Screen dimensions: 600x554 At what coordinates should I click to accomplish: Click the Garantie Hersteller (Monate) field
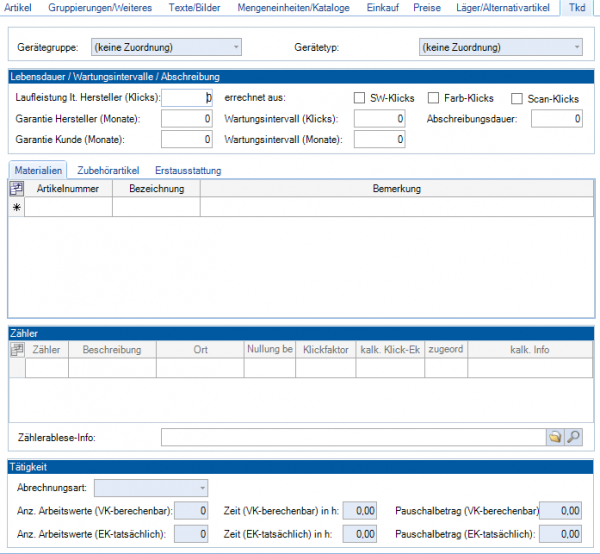tap(186, 119)
